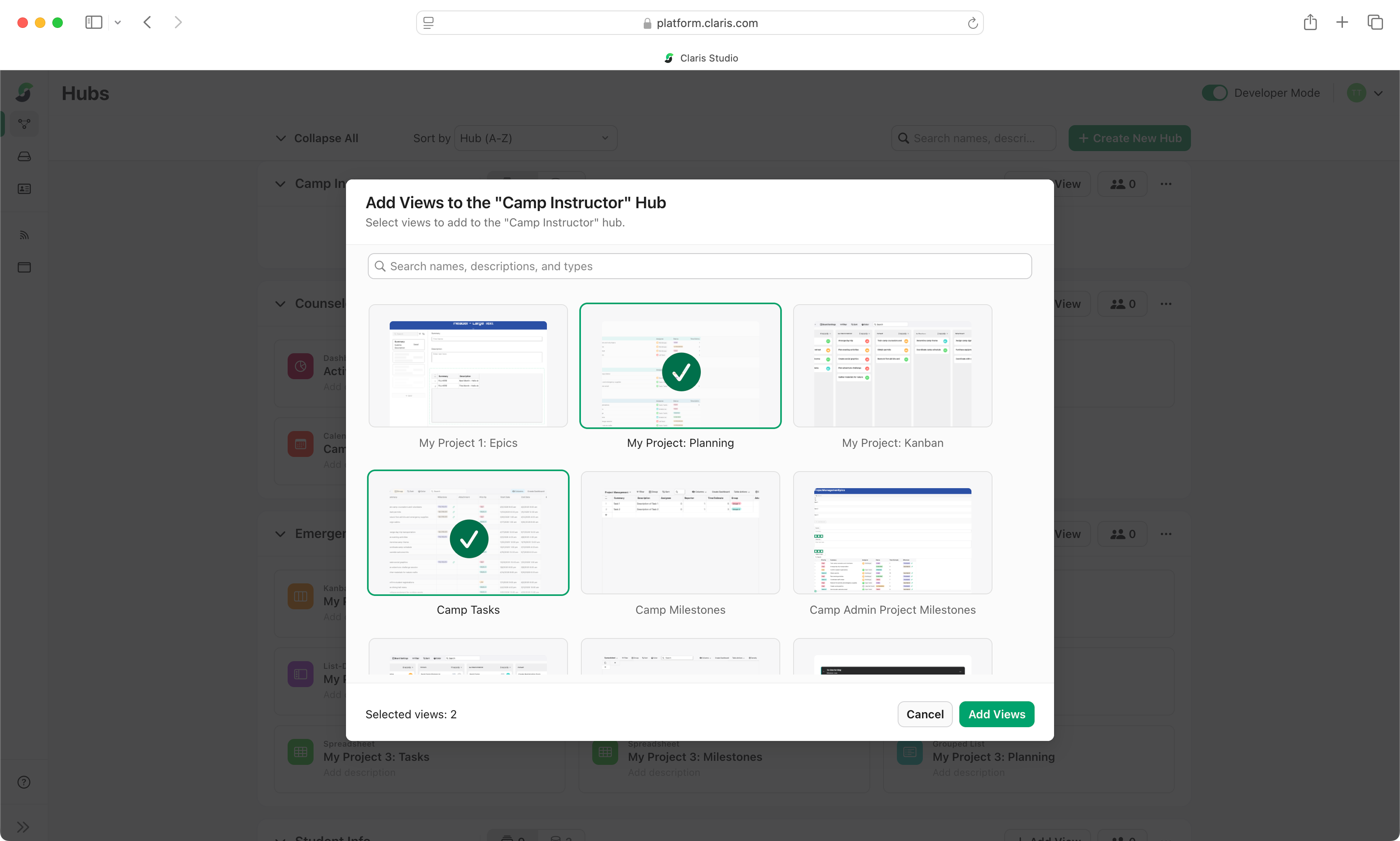Open the feed icon in the sidebar
This screenshot has width=1400, height=841.
click(x=24, y=235)
